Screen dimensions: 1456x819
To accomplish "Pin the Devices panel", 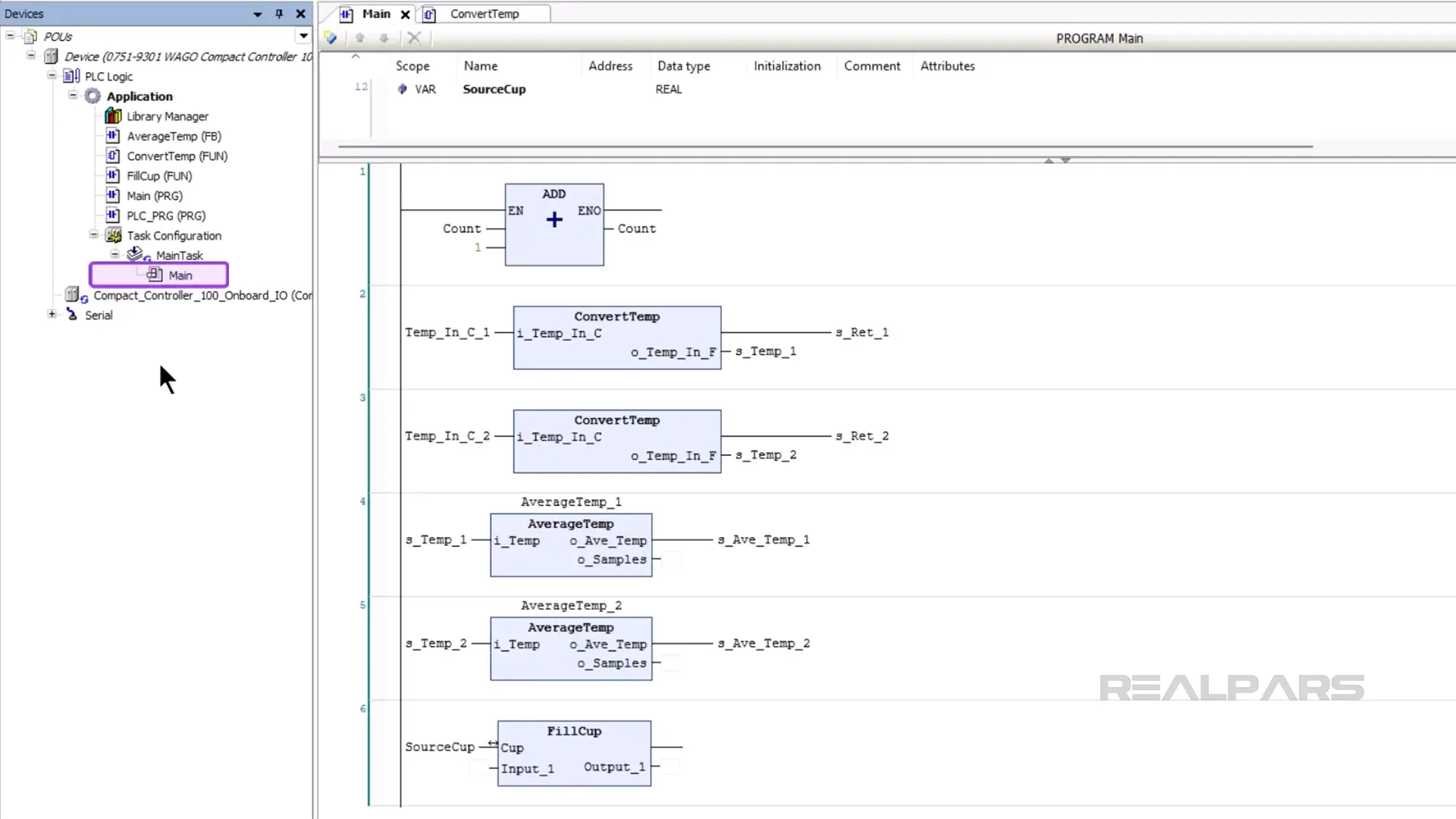I will [279, 14].
